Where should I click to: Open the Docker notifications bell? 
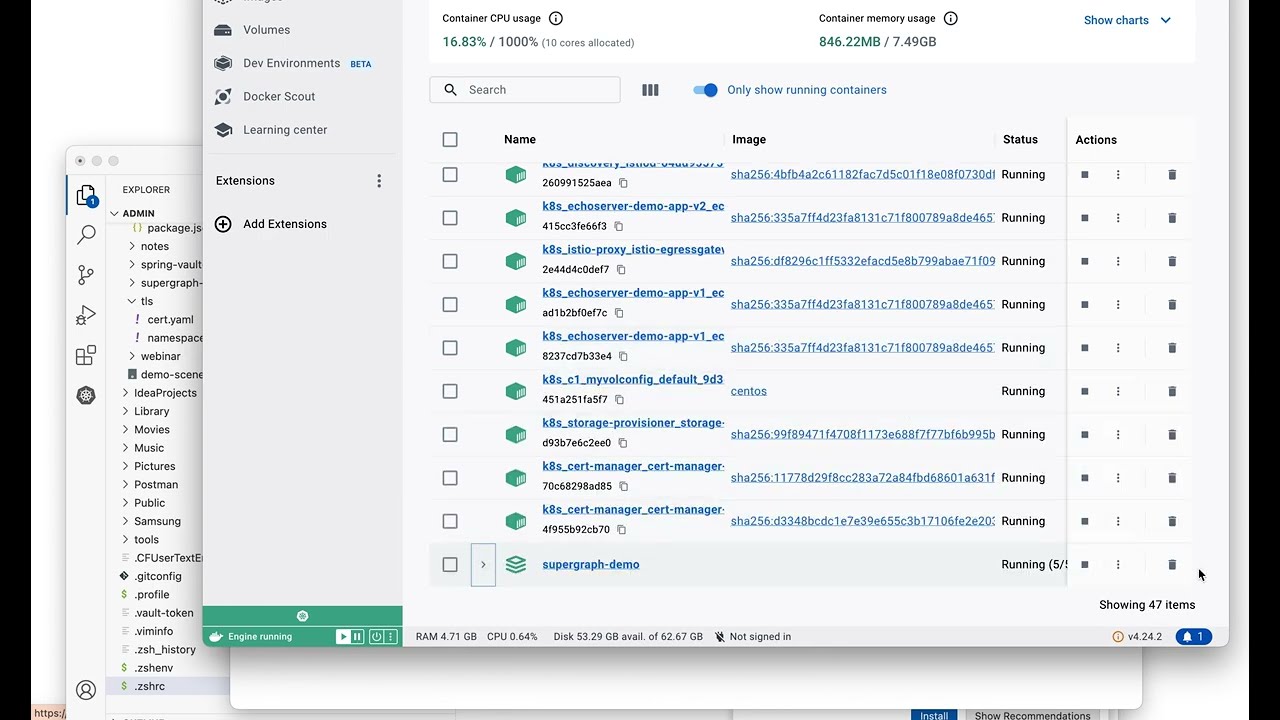tap(1193, 637)
